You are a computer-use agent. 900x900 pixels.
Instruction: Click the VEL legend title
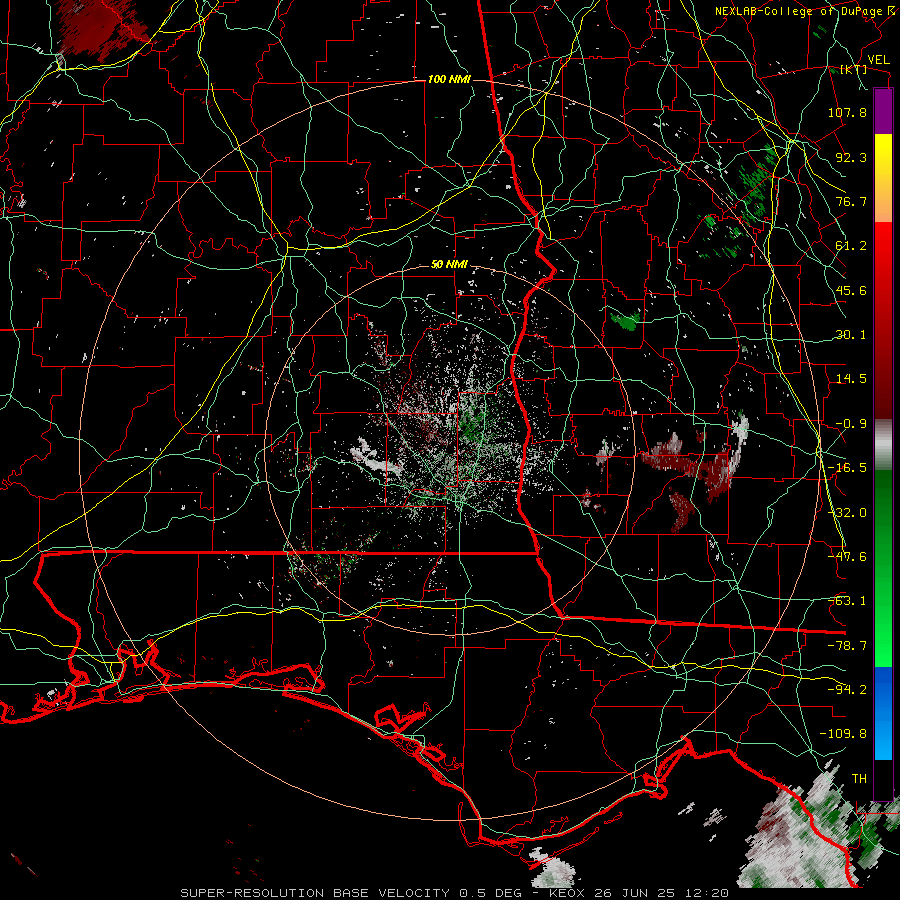(x=878, y=60)
